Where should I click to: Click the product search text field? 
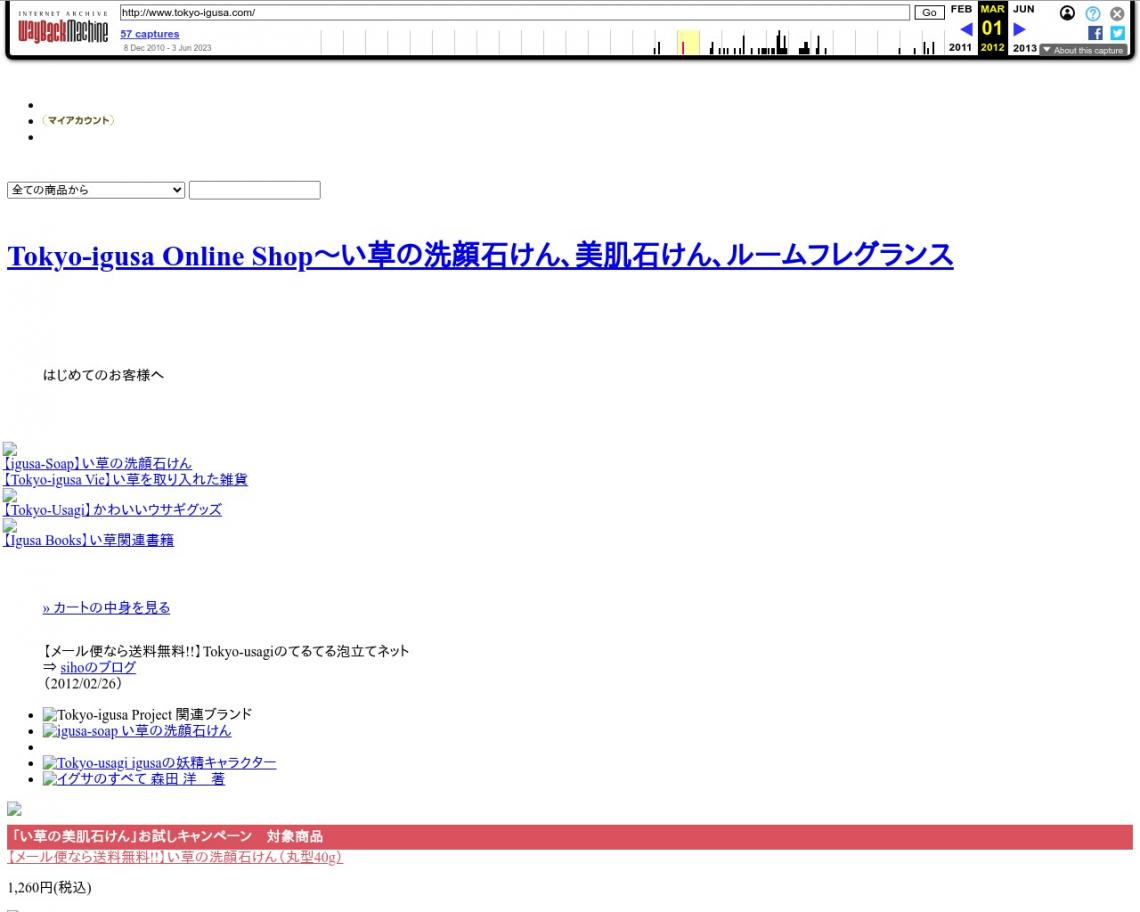(254, 190)
